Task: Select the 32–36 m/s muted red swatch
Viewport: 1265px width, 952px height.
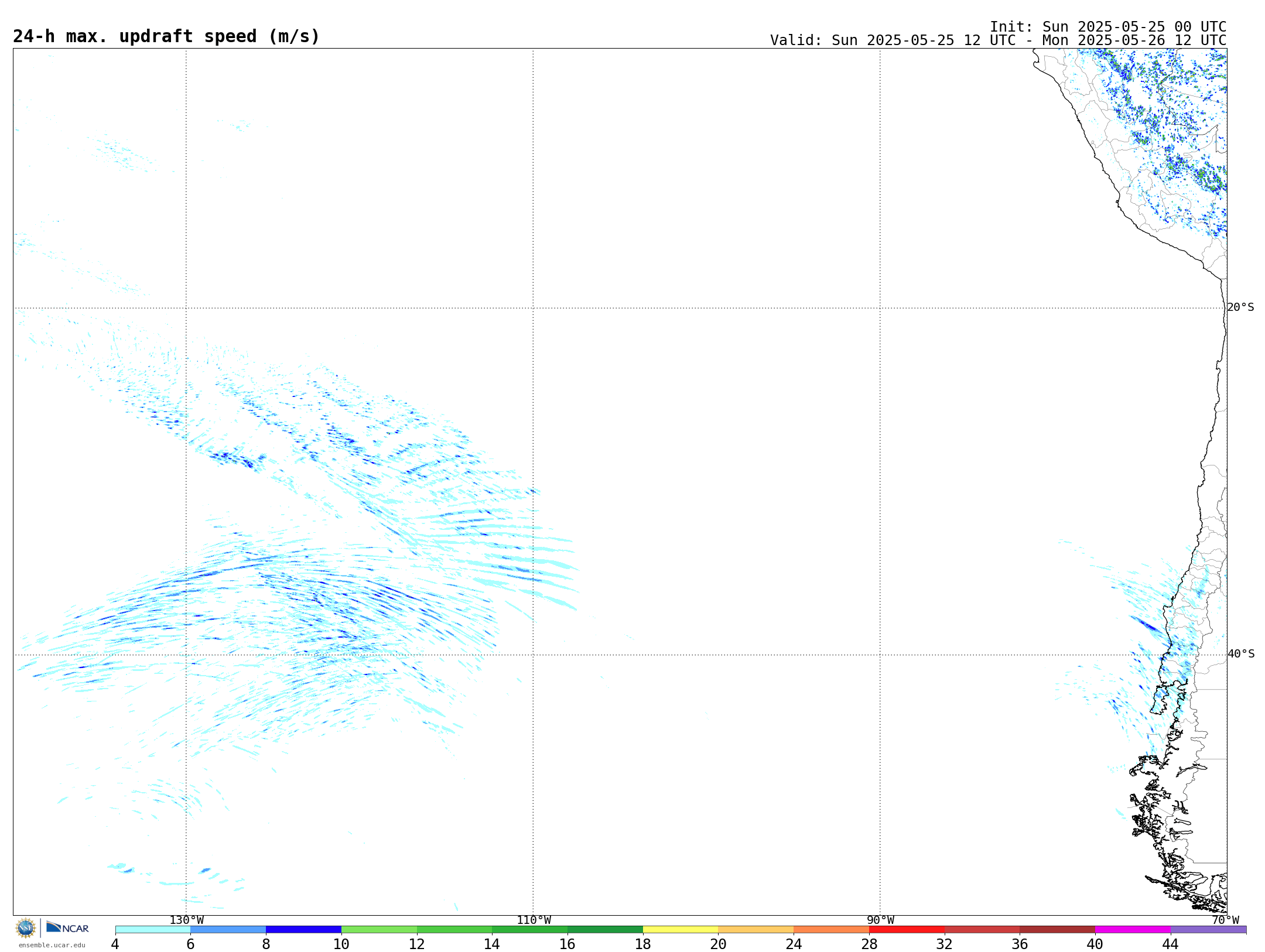Action: click(x=982, y=930)
